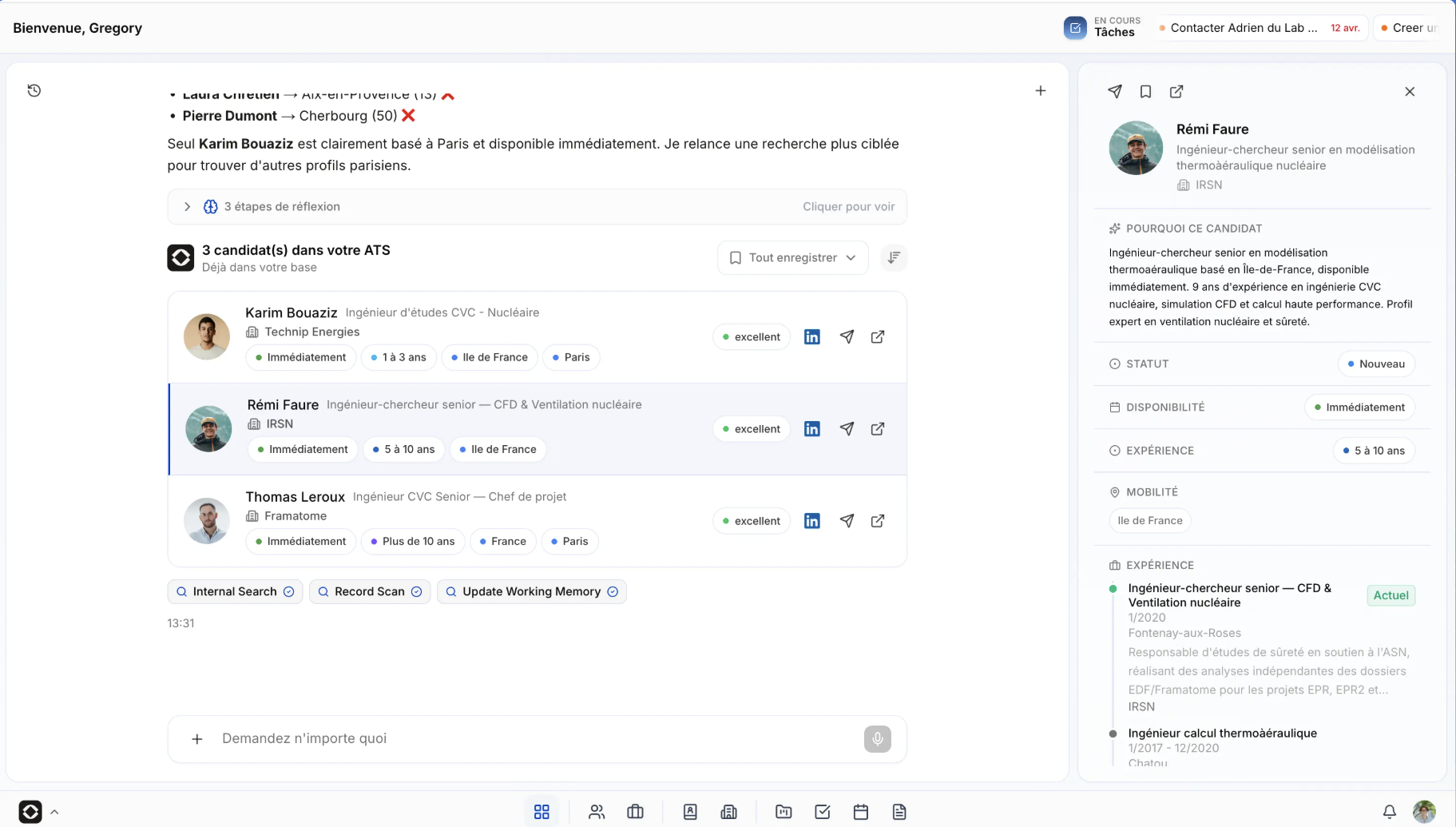
Task: Open Nouveau status dropdown
Action: [1375, 364]
